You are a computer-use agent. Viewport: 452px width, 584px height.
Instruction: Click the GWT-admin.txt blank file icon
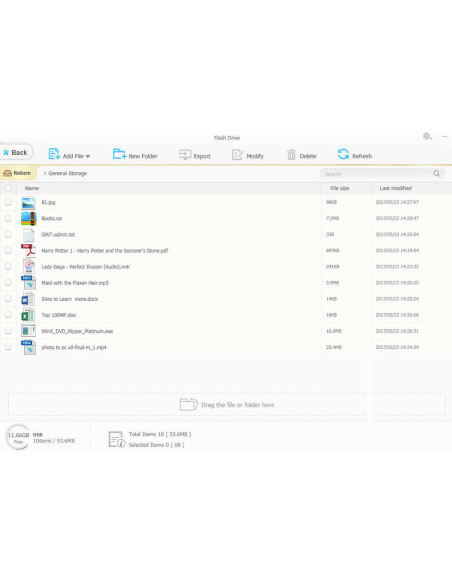28,235
